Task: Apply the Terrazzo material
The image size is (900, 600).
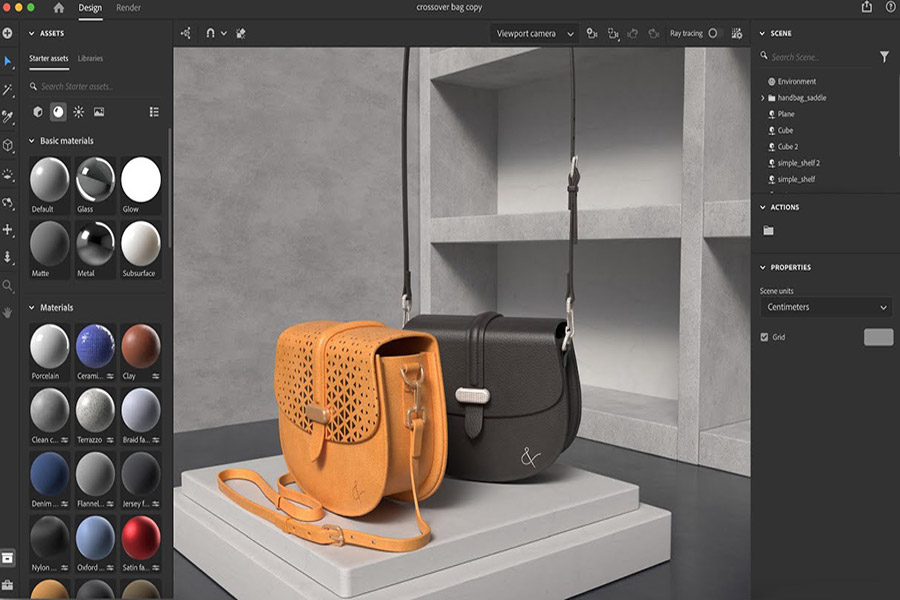Action: coord(95,416)
